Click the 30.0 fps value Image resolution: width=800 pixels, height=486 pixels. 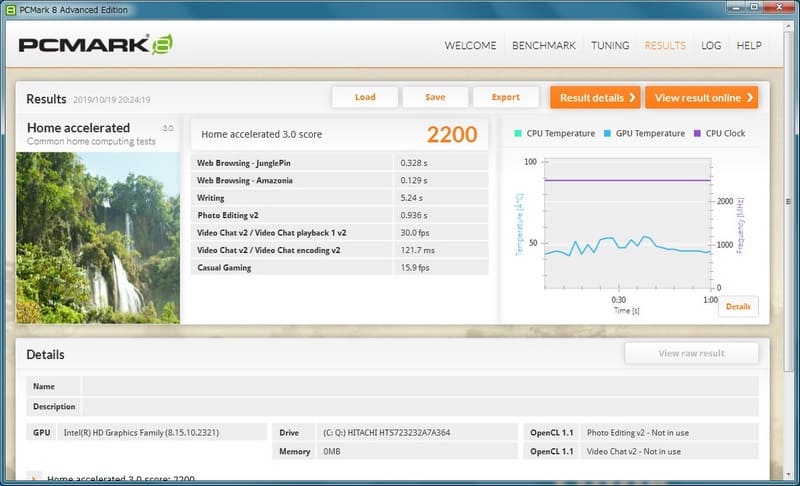coord(415,233)
